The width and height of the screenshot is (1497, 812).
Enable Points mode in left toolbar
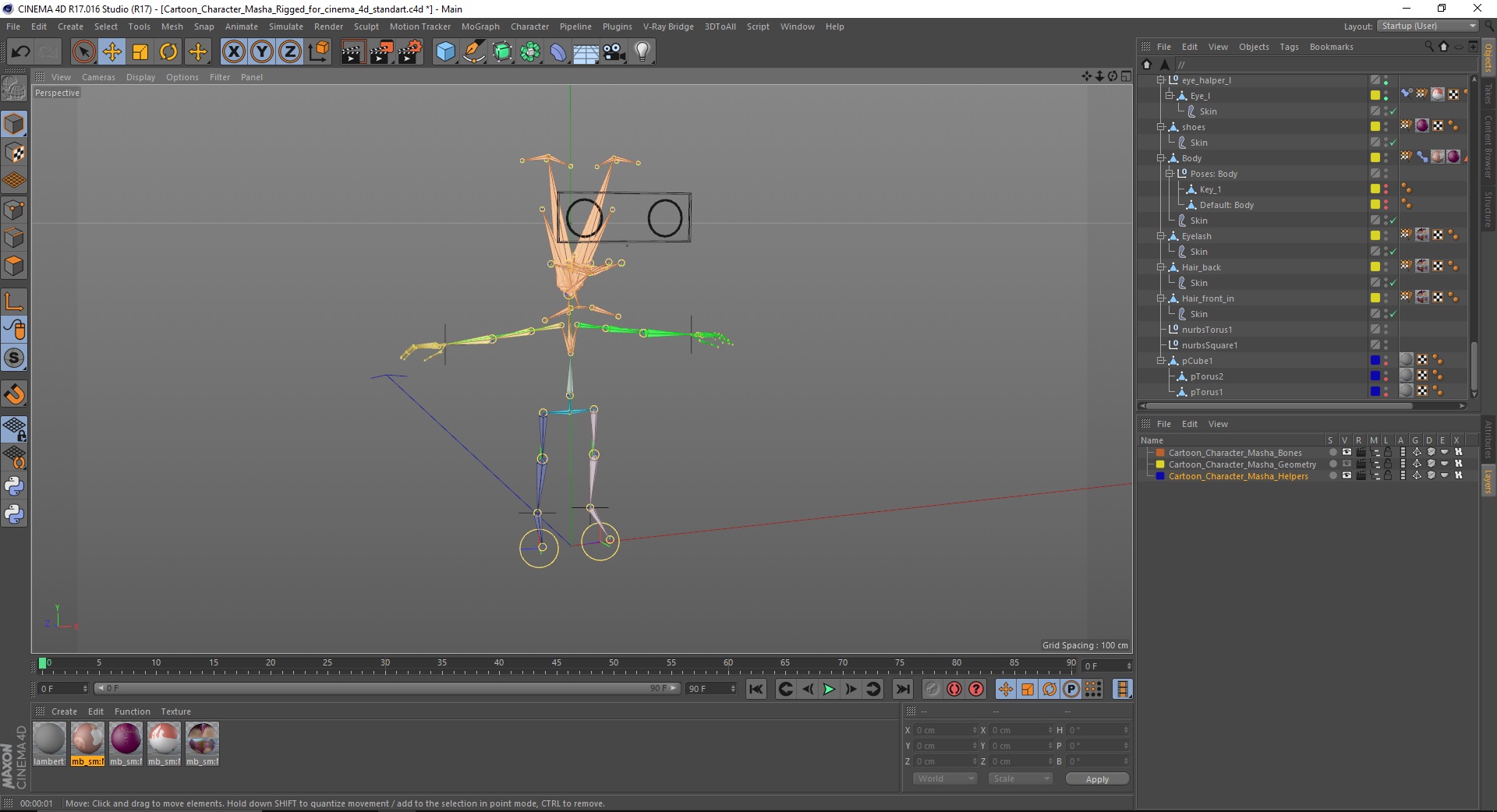pyautogui.click(x=14, y=210)
